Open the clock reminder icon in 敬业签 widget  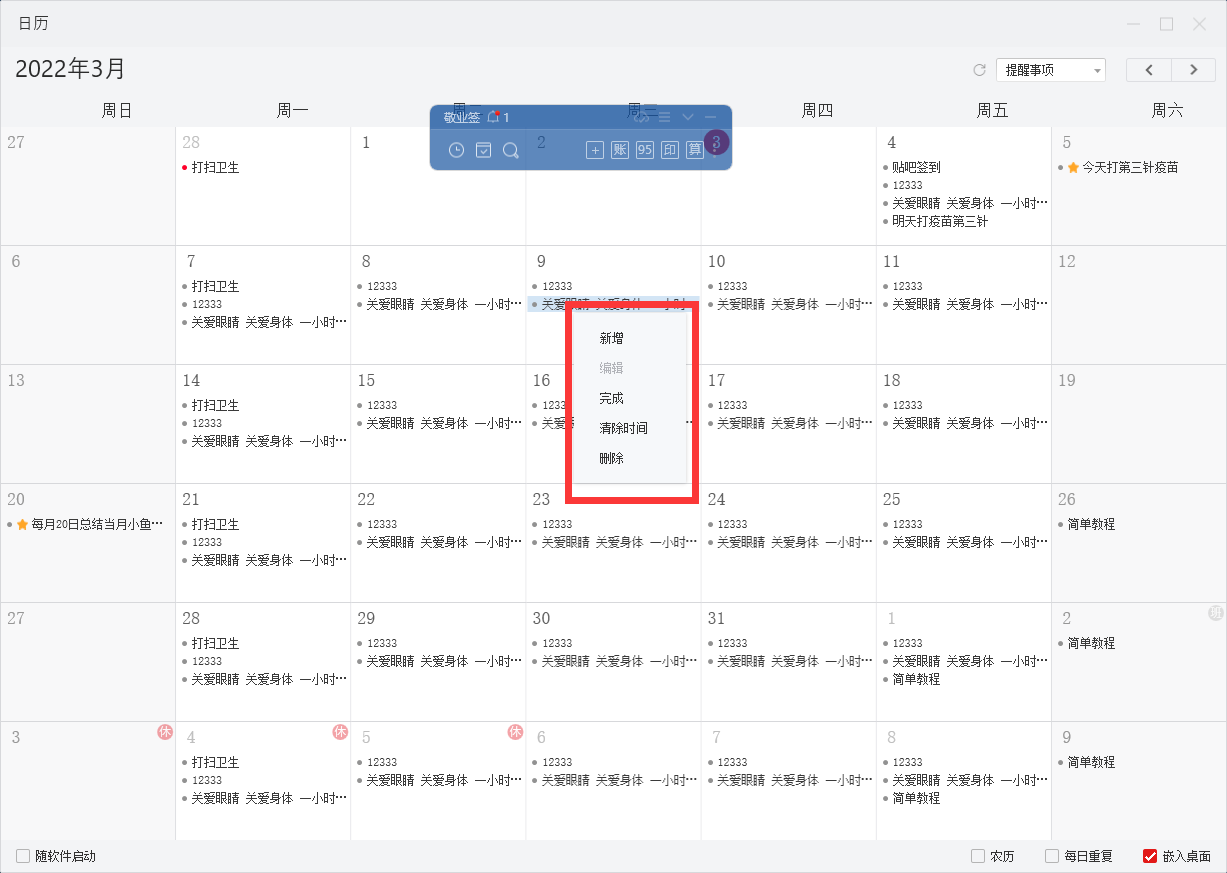click(456, 150)
